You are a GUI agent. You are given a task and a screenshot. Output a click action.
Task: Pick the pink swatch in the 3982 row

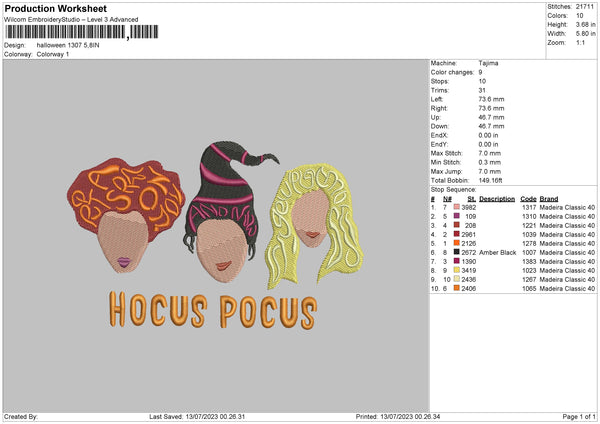[x=457, y=207]
